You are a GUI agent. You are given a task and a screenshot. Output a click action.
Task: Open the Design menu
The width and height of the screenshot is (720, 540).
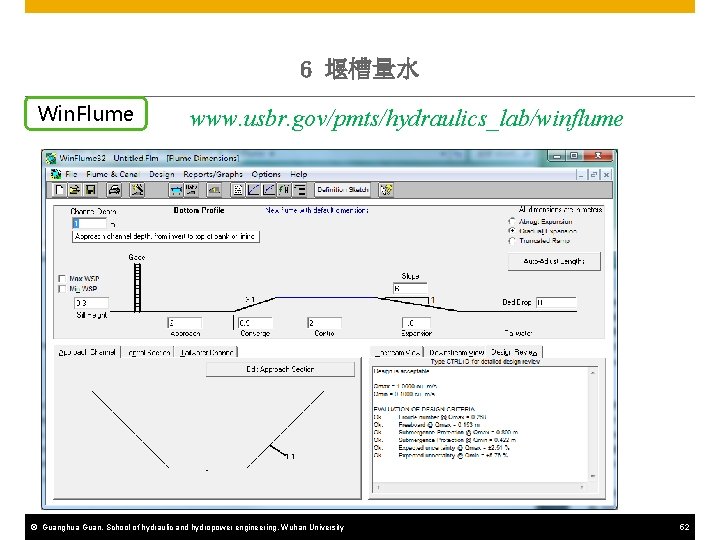point(162,174)
